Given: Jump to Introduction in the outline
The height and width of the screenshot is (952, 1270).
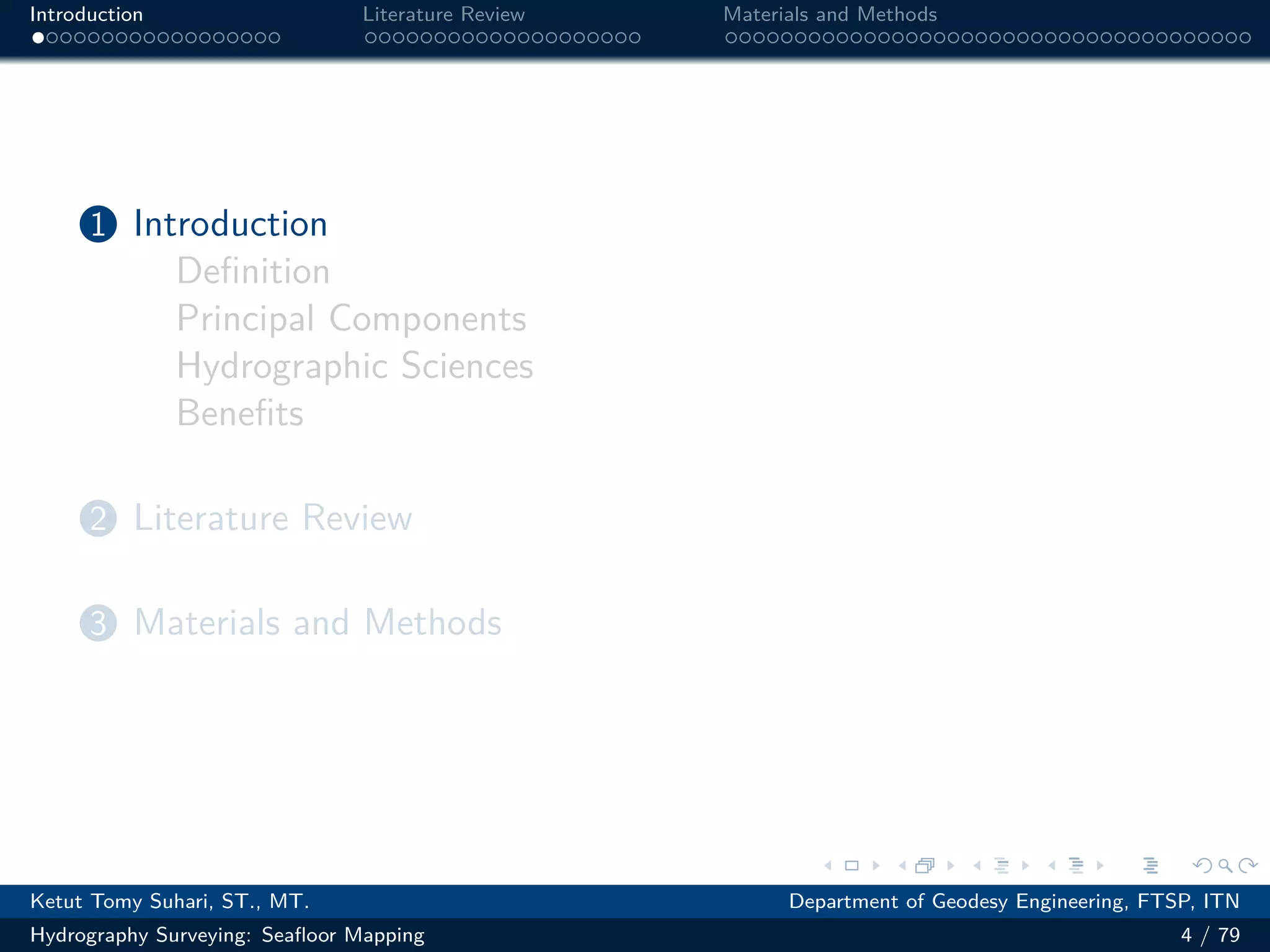Looking at the screenshot, I should pos(231,224).
